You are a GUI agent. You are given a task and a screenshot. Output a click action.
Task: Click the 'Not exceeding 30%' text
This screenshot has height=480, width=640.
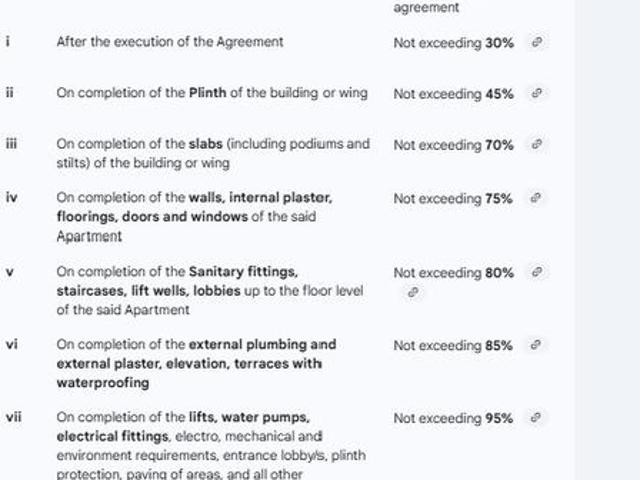[x=453, y=43]
